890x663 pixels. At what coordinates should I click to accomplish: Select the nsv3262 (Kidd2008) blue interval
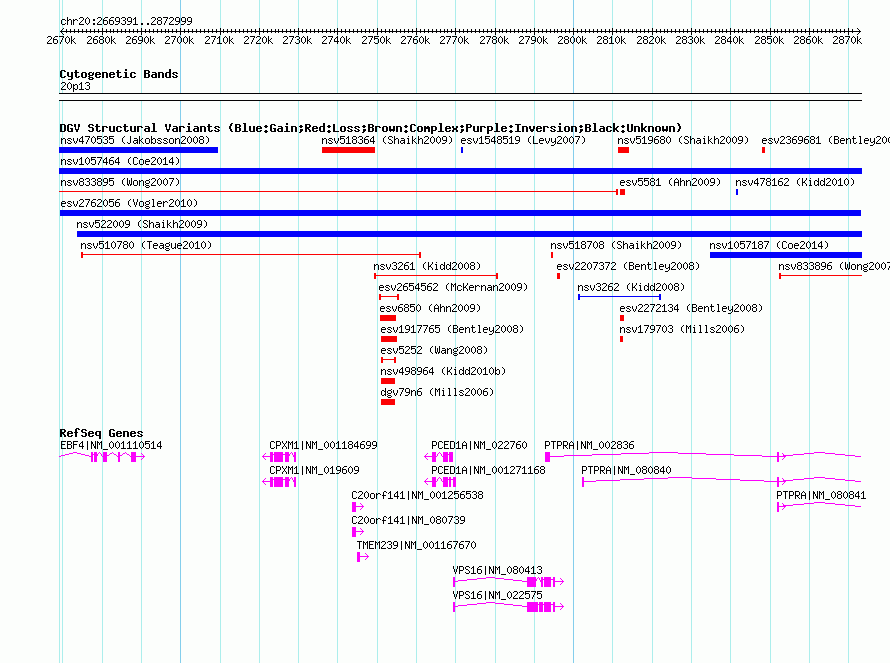619,297
